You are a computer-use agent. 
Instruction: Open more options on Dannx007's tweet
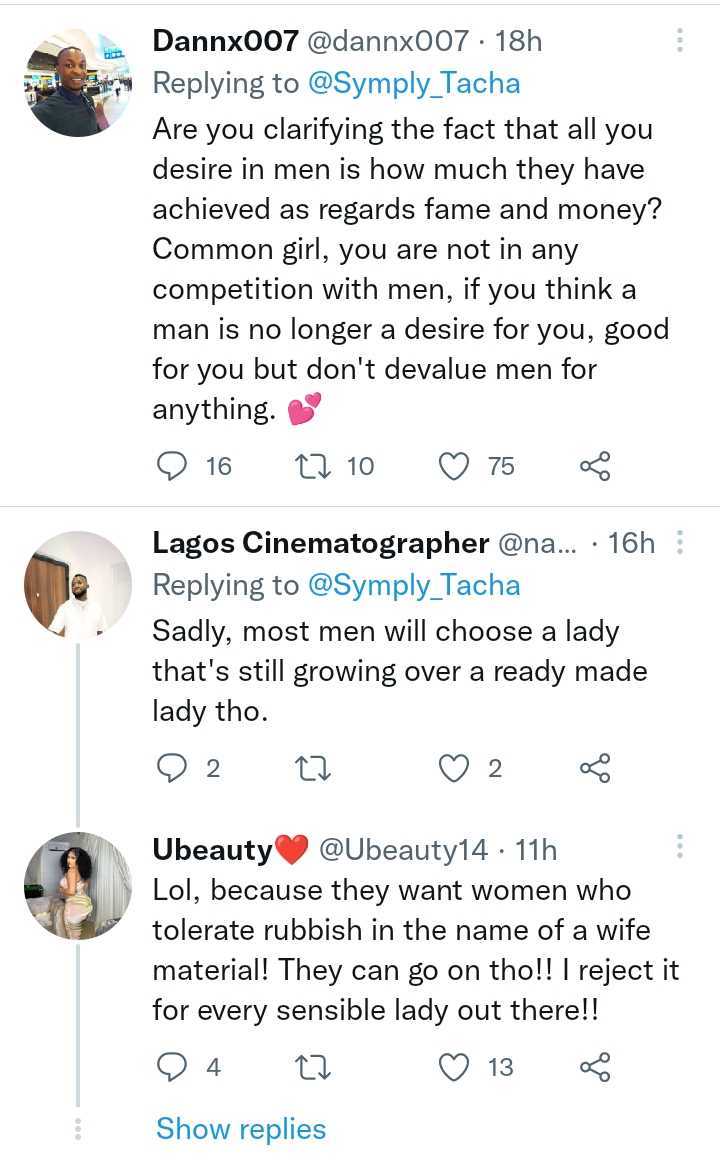point(680,41)
